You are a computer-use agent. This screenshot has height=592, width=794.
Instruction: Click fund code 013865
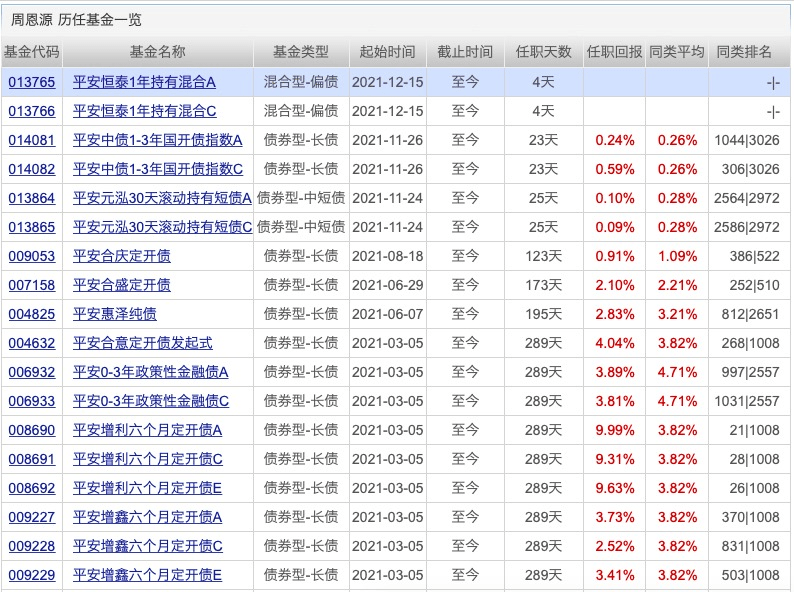click(x=32, y=227)
